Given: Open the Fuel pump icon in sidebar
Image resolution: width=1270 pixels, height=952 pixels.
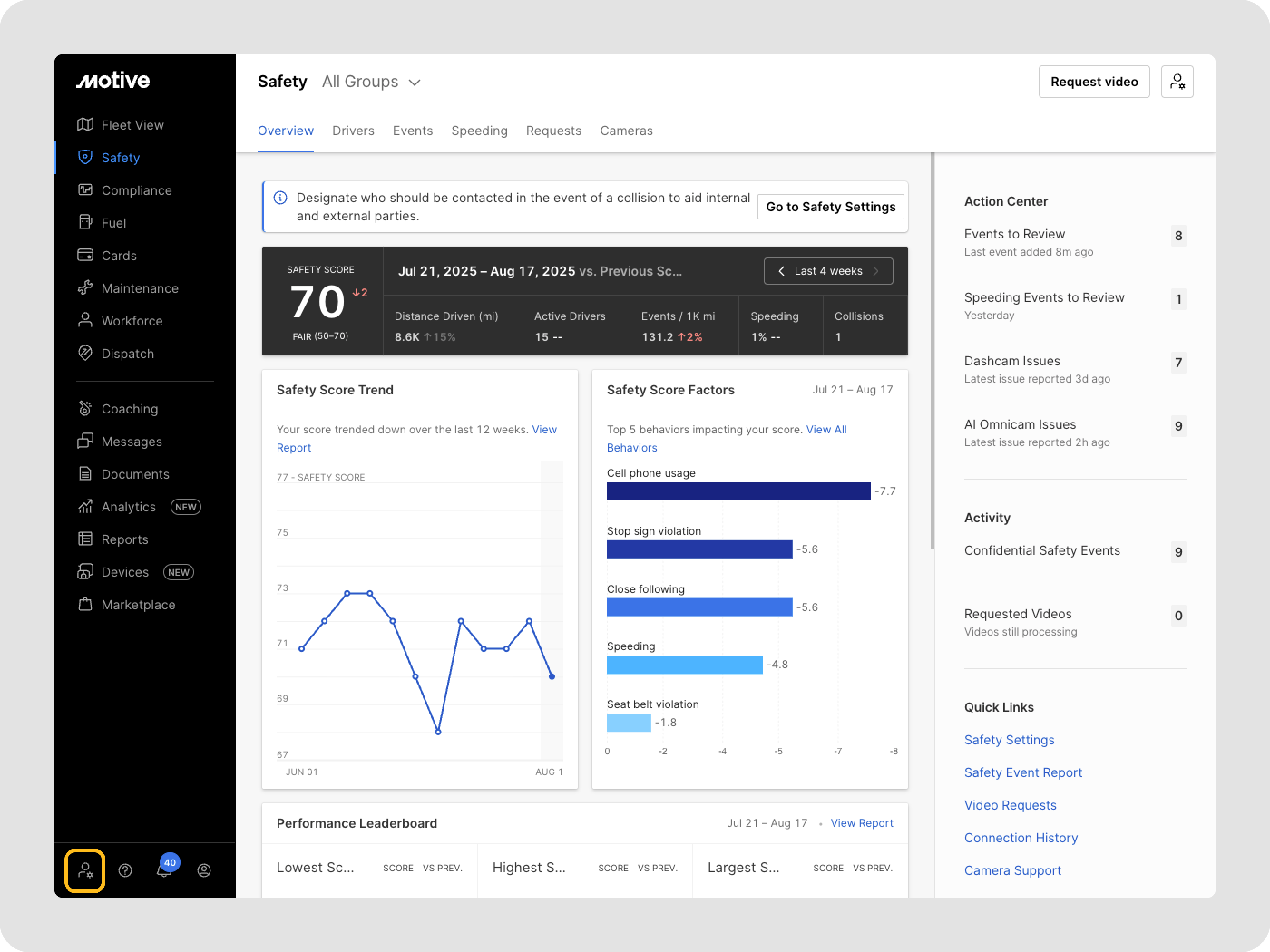Looking at the screenshot, I should tap(85, 223).
